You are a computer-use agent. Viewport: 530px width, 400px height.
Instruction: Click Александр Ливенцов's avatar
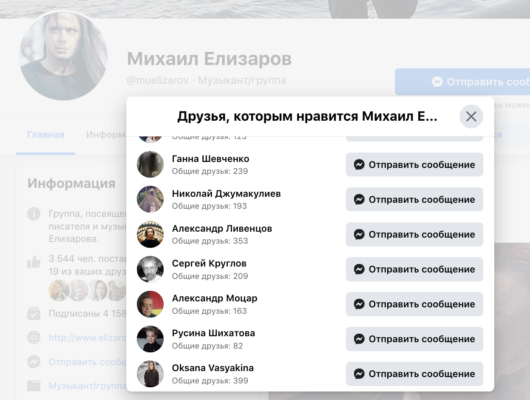coord(150,234)
